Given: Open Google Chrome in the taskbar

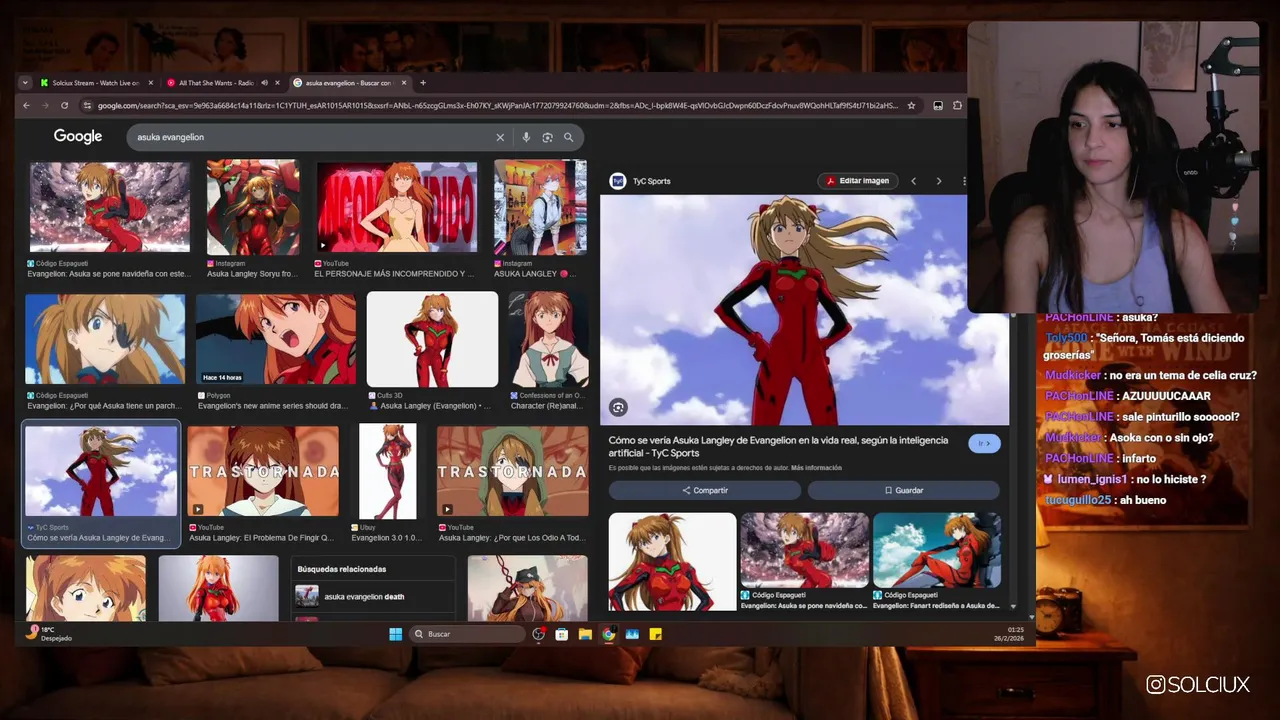Looking at the screenshot, I should point(608,634).
